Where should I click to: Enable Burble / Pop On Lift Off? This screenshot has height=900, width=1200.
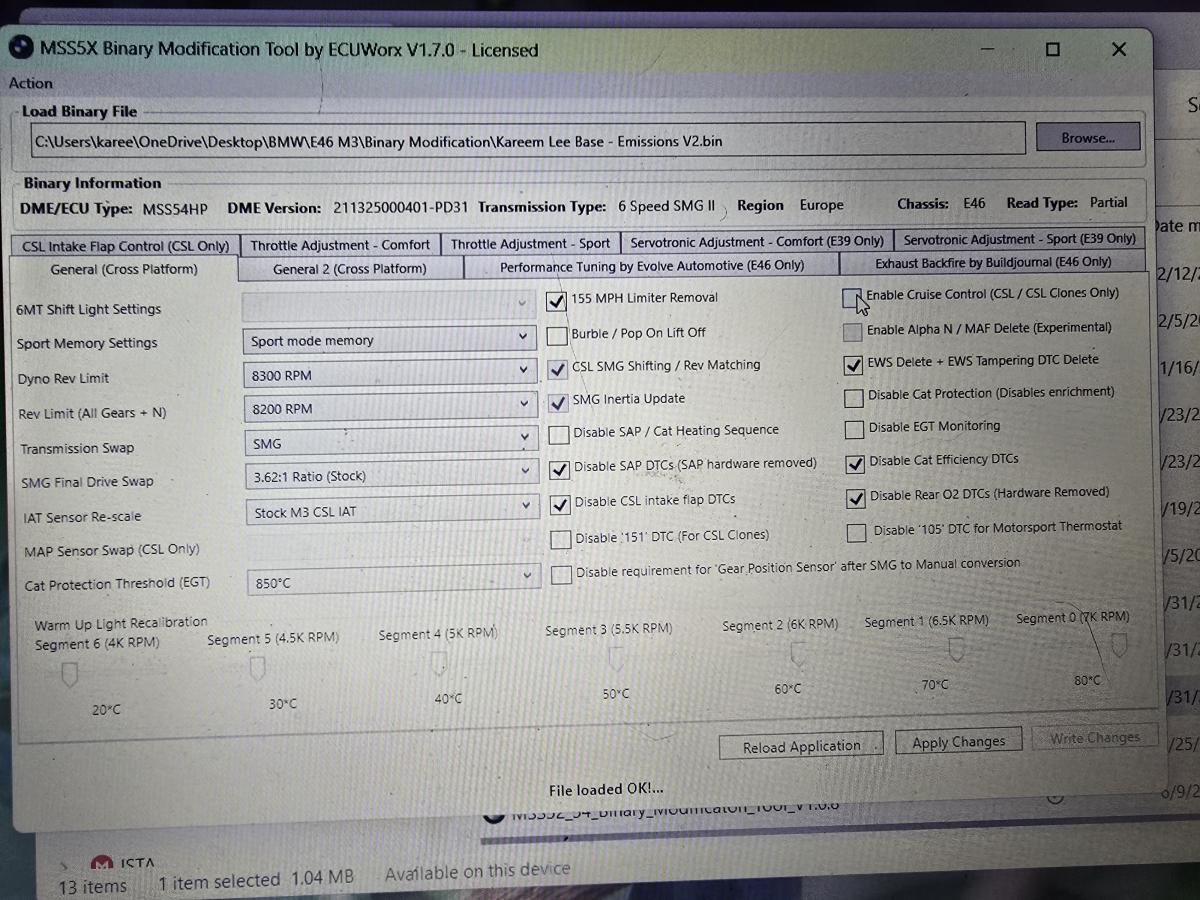(557, 335)
